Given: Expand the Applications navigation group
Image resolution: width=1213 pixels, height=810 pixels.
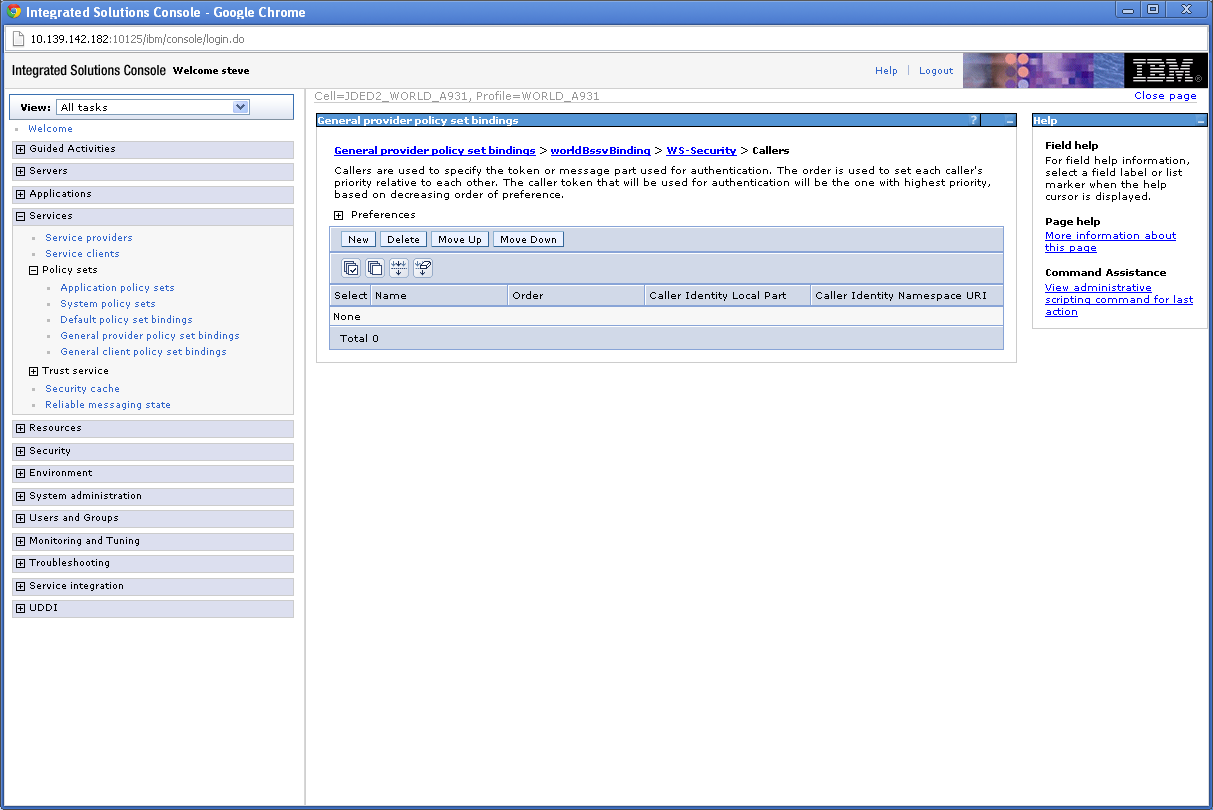Looking at the screenshot, I should tap(20, 194).
